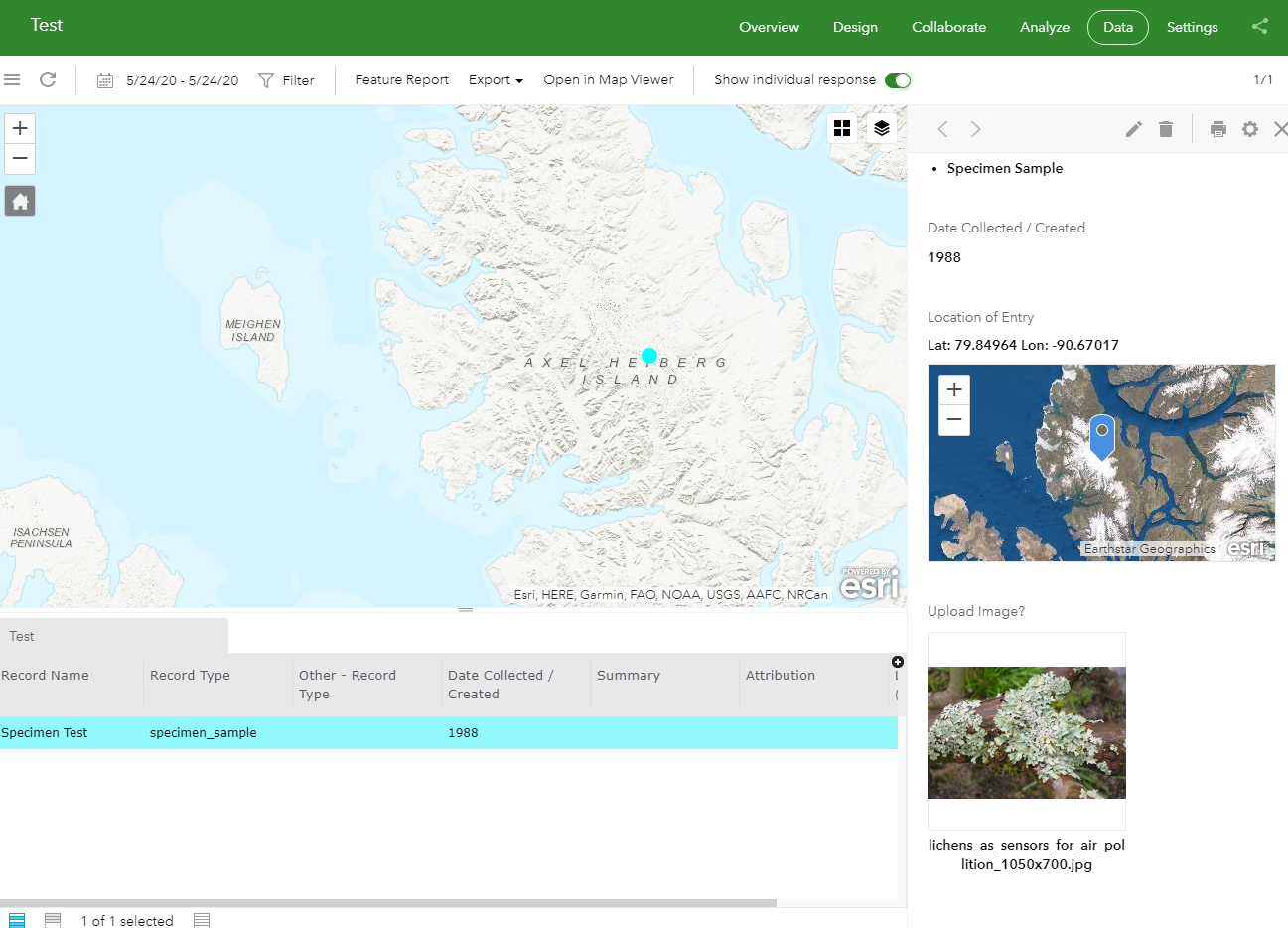The image size is (1288, 928).
Task: Open the hamburger menu icon
Action: pyautogui.click(x=12, y=79)
